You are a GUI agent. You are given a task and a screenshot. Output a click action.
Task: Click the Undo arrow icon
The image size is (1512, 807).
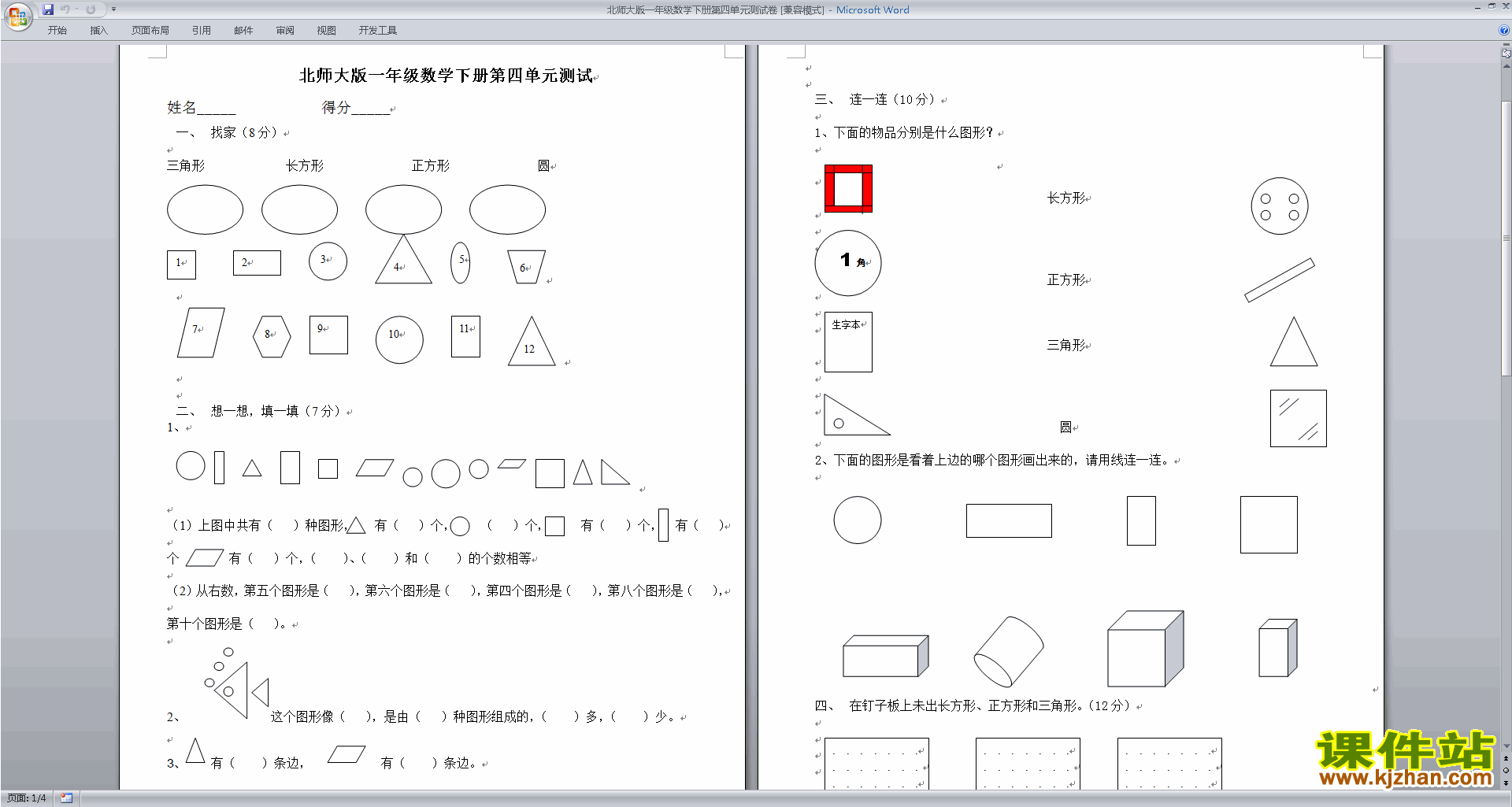pyautogui.click(x=65, y=9)
